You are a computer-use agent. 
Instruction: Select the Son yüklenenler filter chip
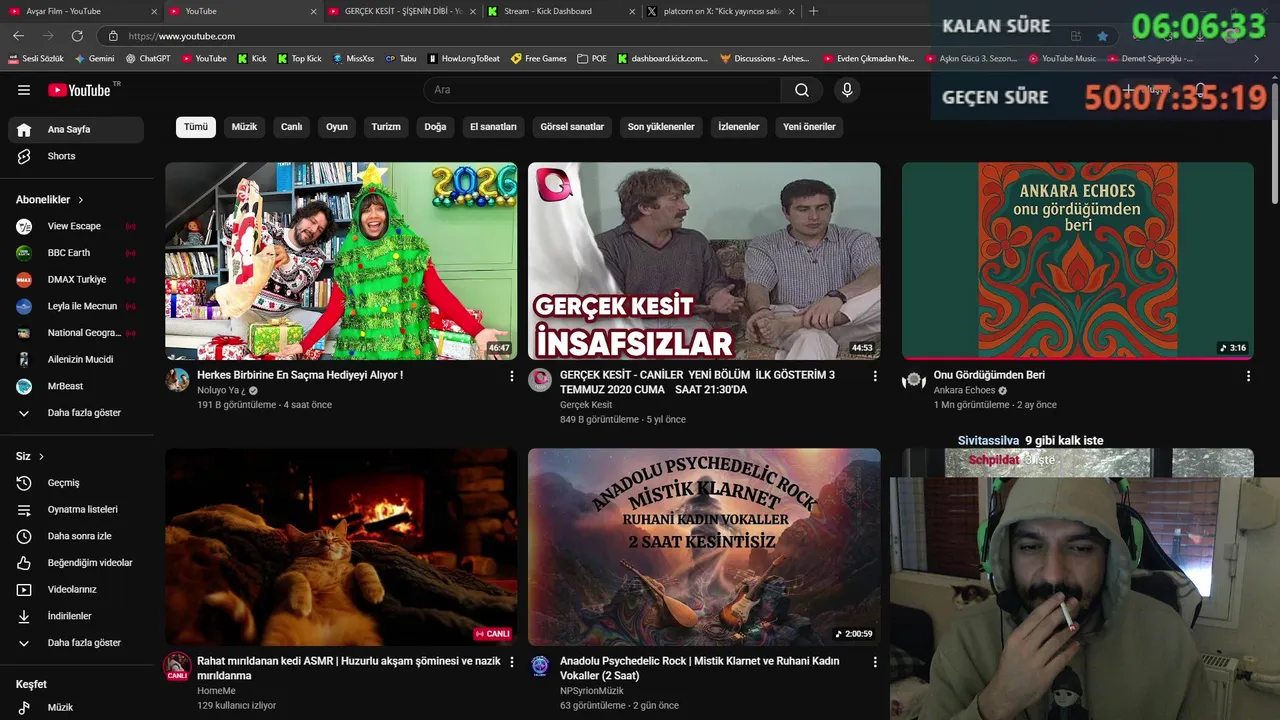pyautogui.click(x=661, y=127)
